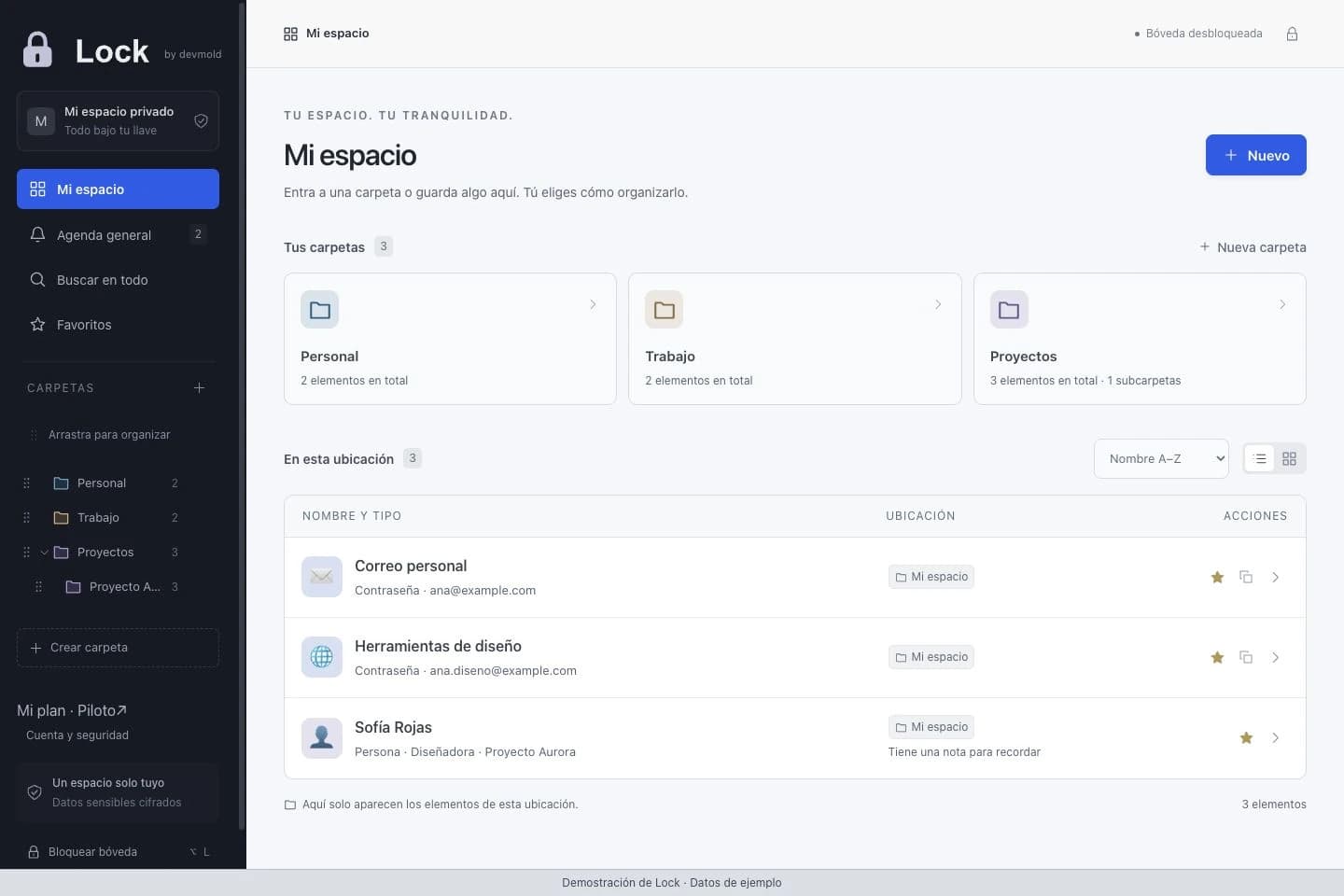Click ana@example.com subtitle text
The width and height of the screenshot is (1344, 896).
tap(483, 590)
